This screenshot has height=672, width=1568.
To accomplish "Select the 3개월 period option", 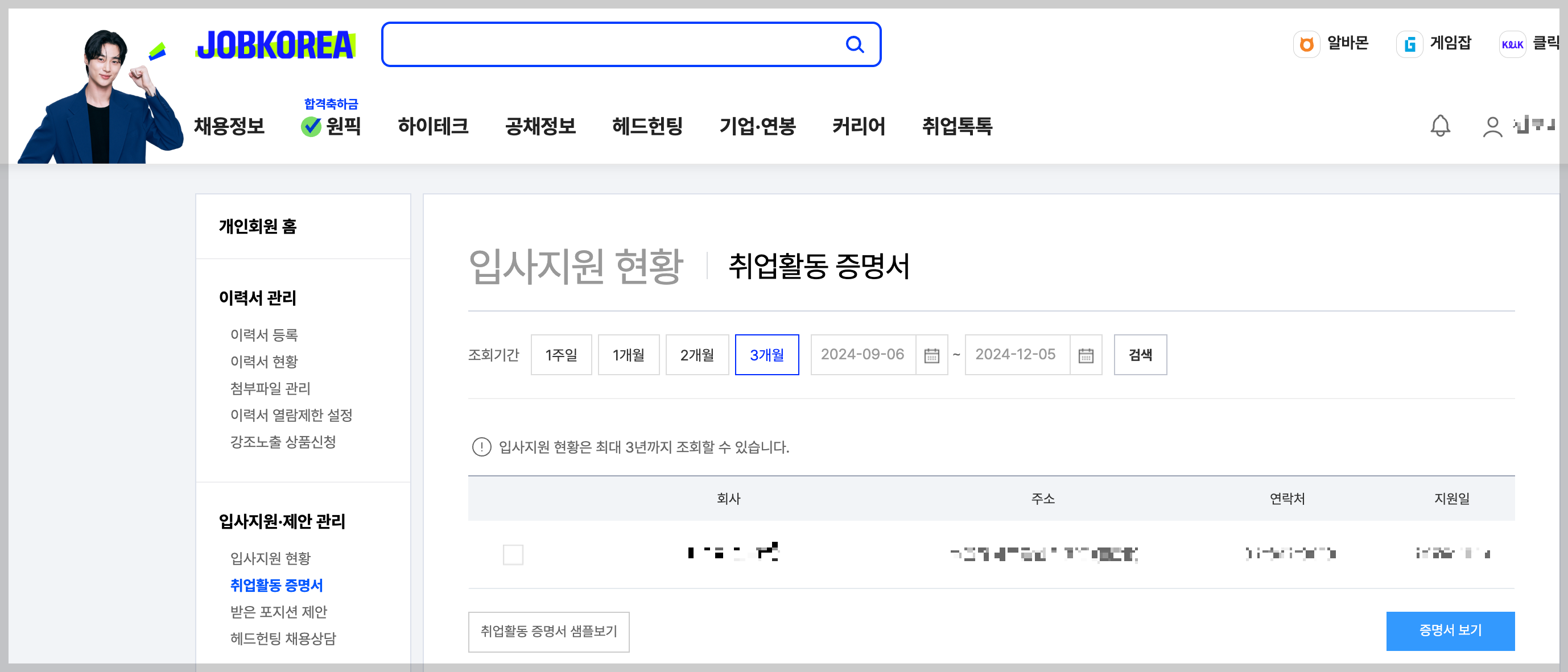I will pos(766,355).
